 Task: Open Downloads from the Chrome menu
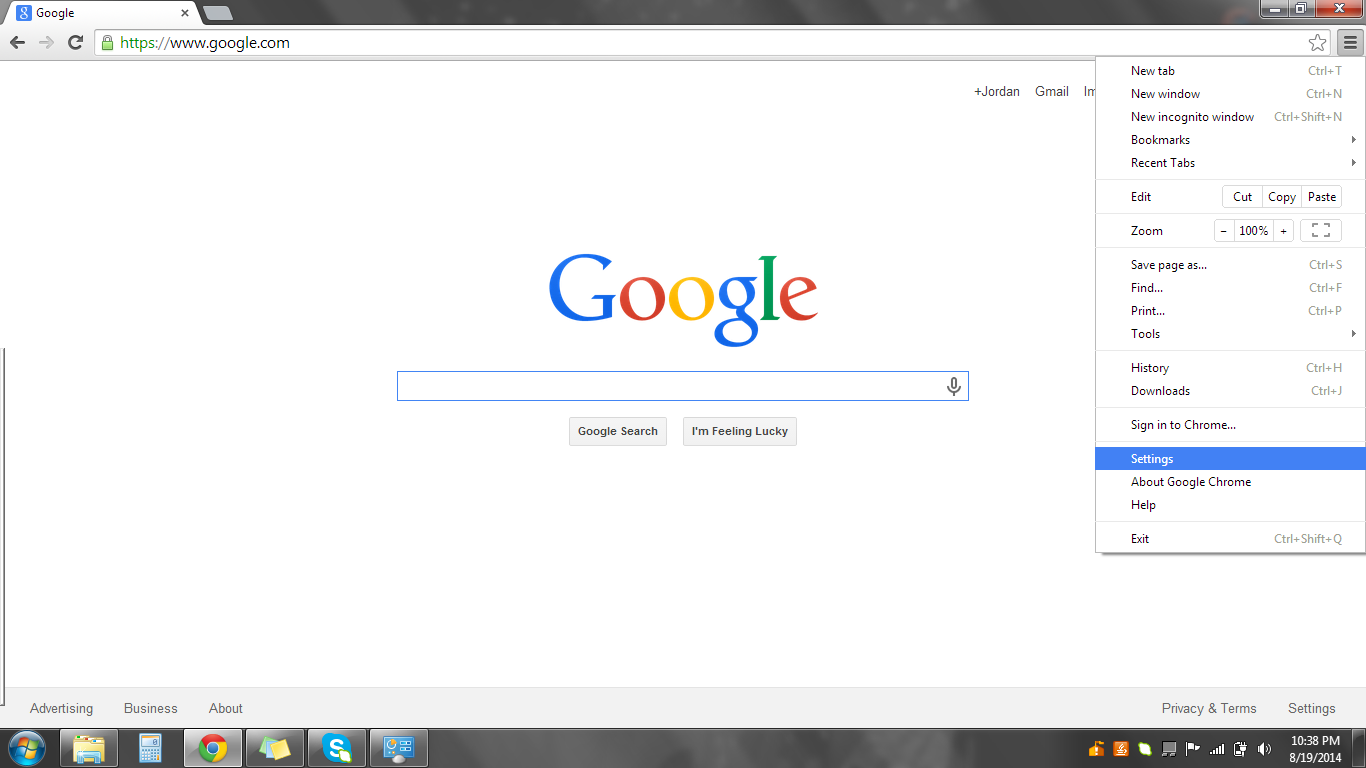[x=1231, y=391]
